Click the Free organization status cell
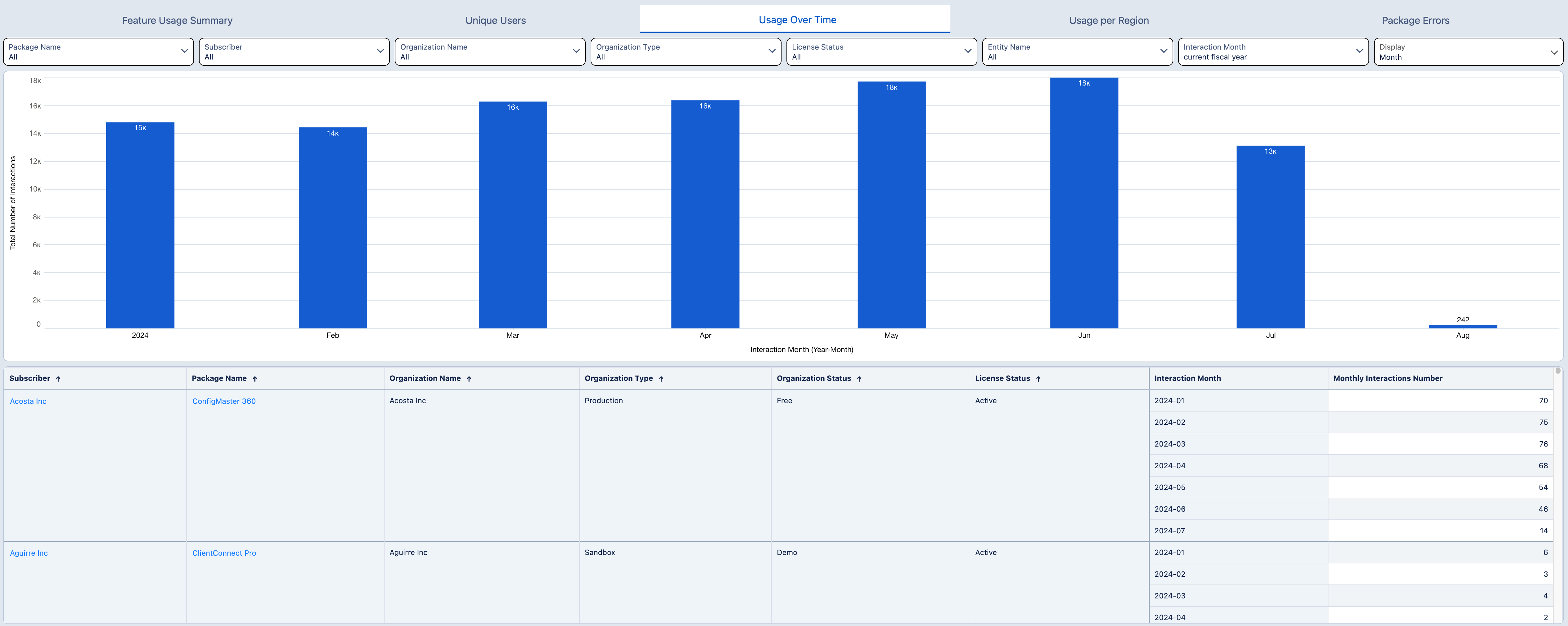 point(870,465)
